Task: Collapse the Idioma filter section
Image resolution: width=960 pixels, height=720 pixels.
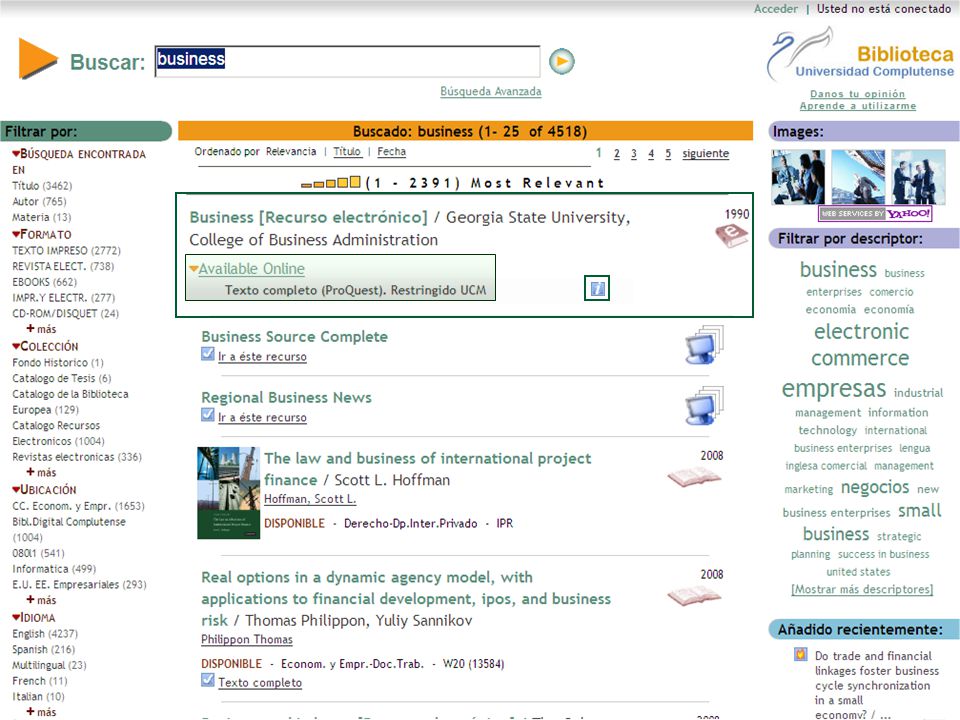Action: (x=16, y=618)
